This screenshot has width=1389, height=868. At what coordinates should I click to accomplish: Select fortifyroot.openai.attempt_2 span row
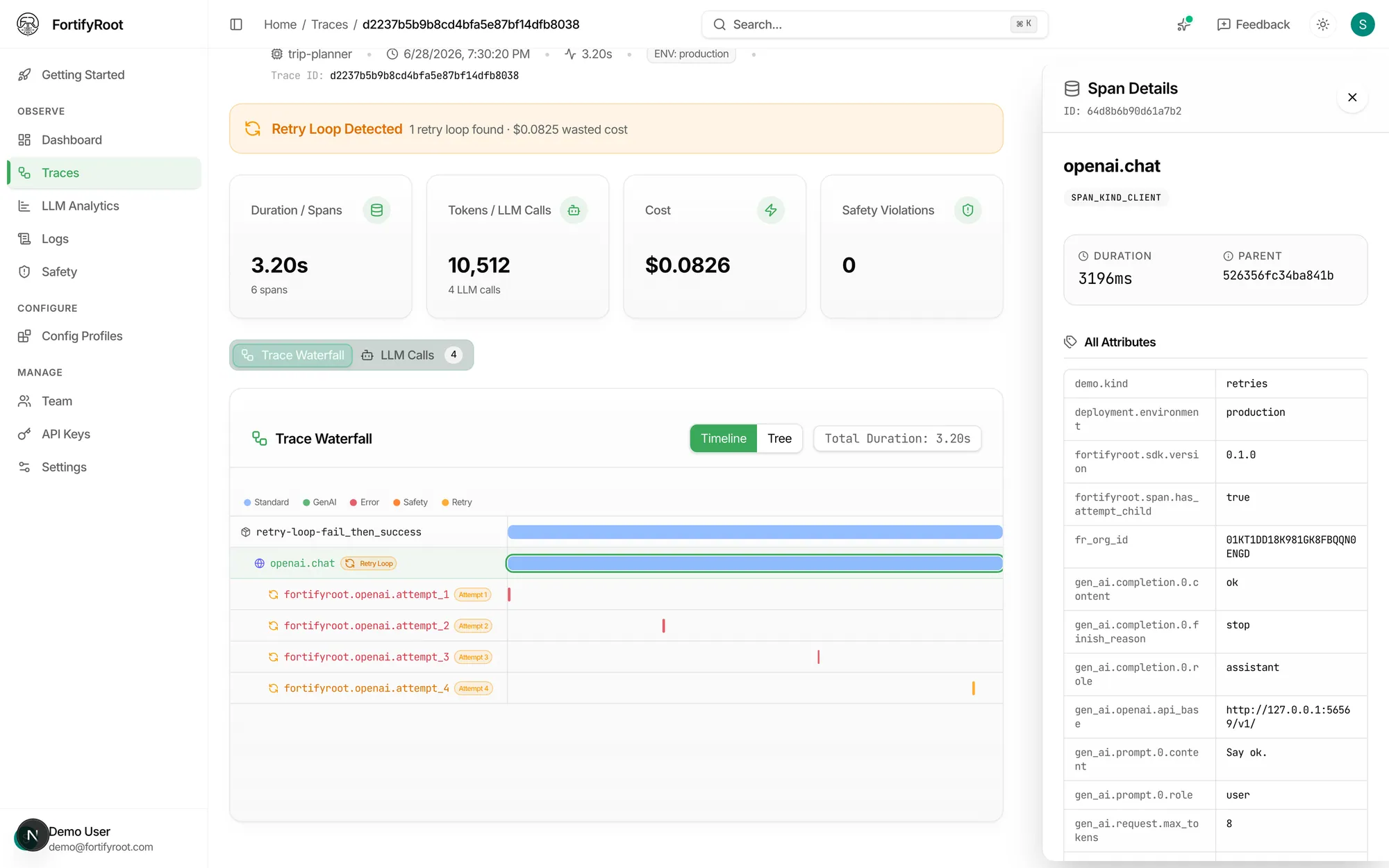[616, 626]
